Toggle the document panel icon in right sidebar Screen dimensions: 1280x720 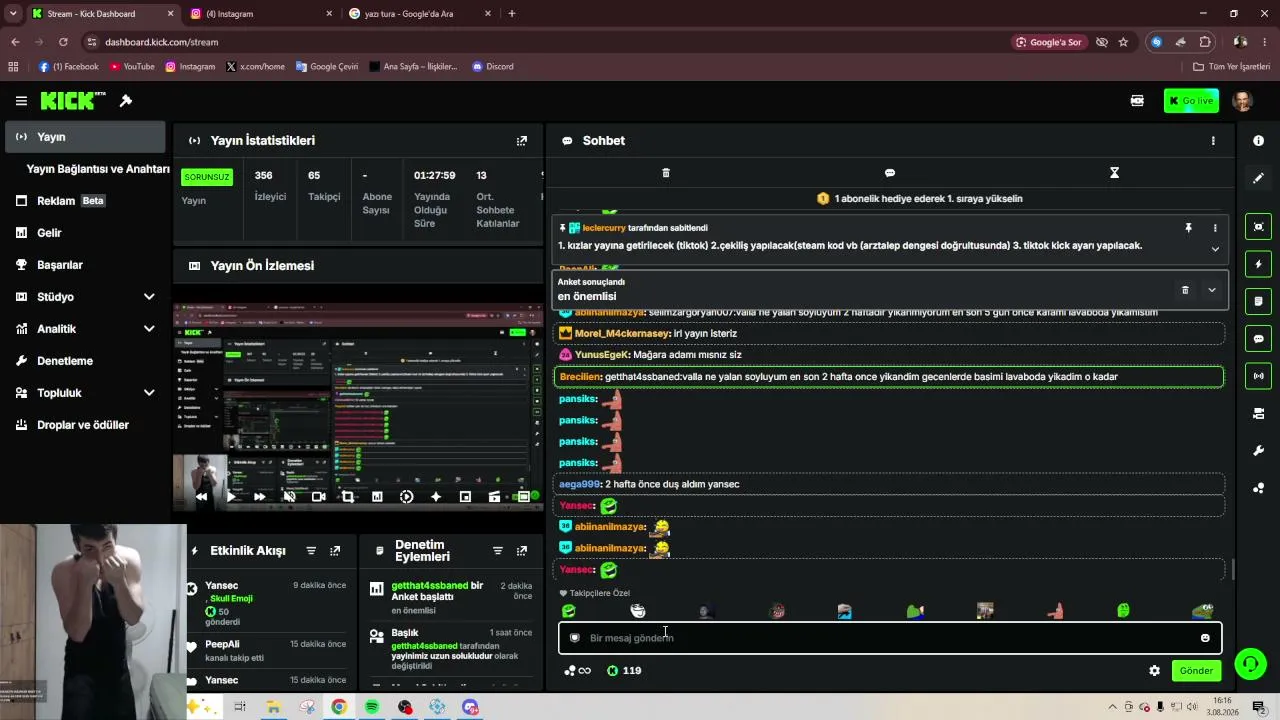pos(1258,301)
